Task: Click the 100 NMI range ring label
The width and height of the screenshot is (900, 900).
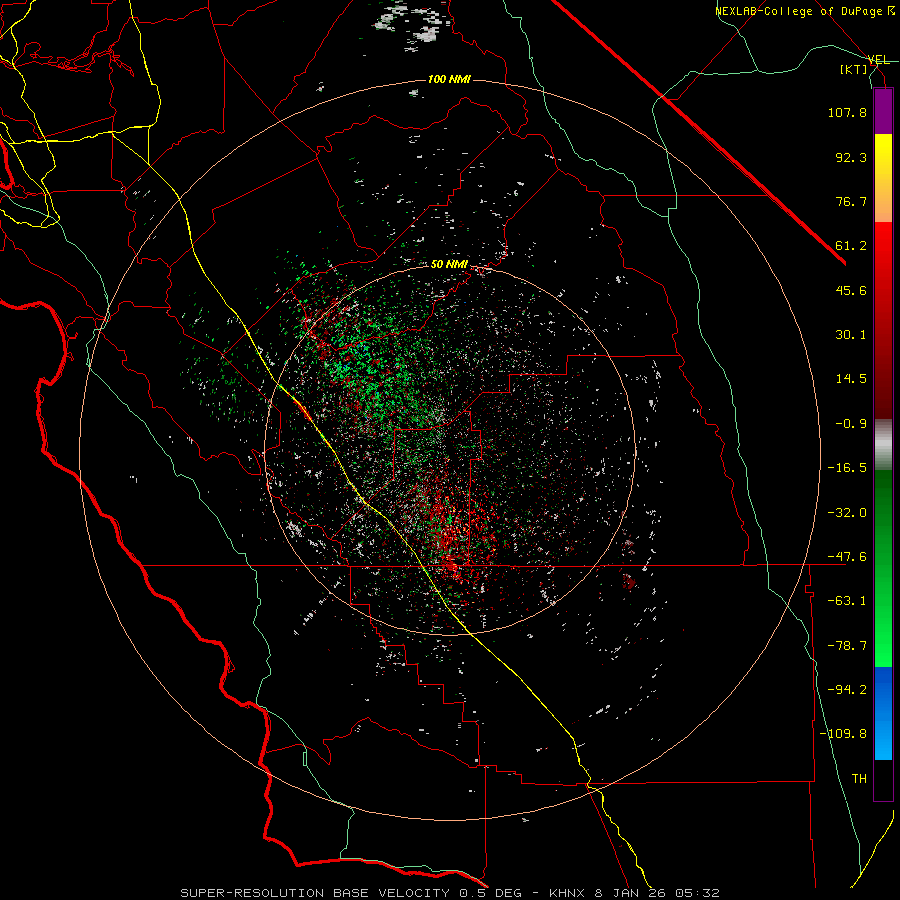Action: [x=449, y=79]
